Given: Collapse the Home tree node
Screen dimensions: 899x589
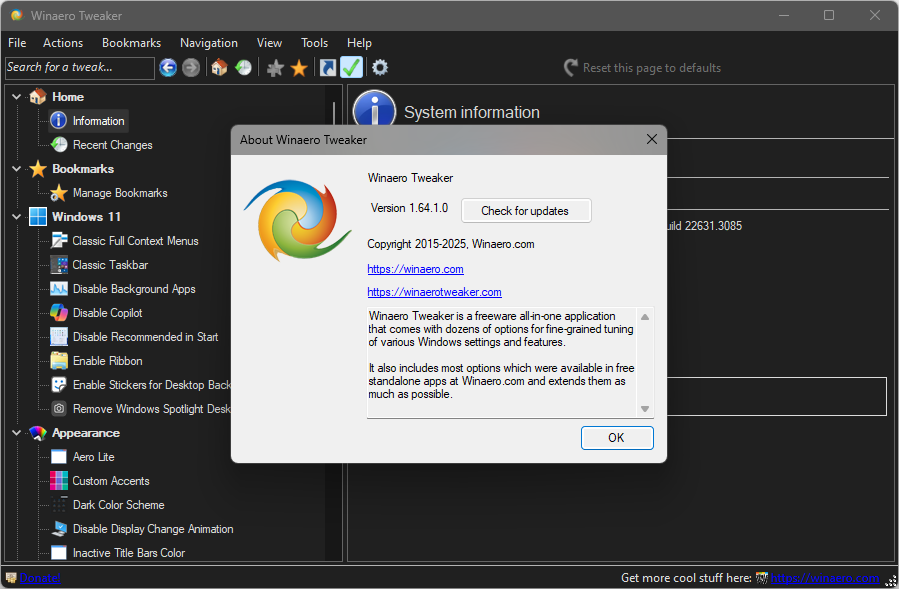Looking at the screenshot, I should tap(17, 97).
